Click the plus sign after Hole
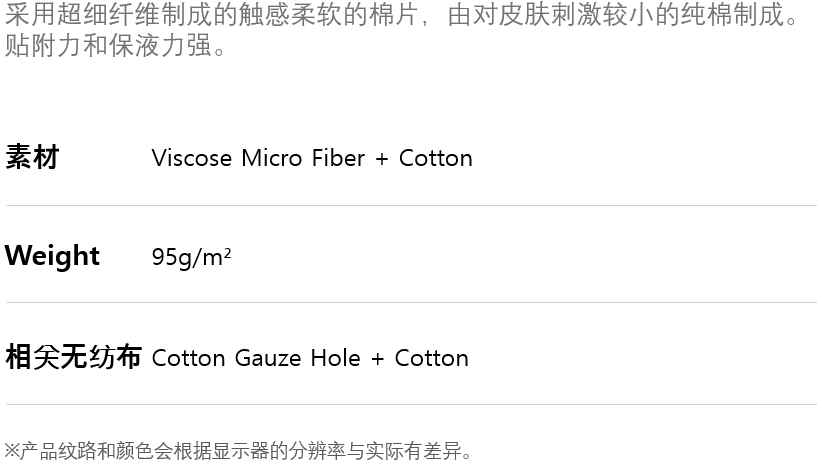 pos(377,359)
